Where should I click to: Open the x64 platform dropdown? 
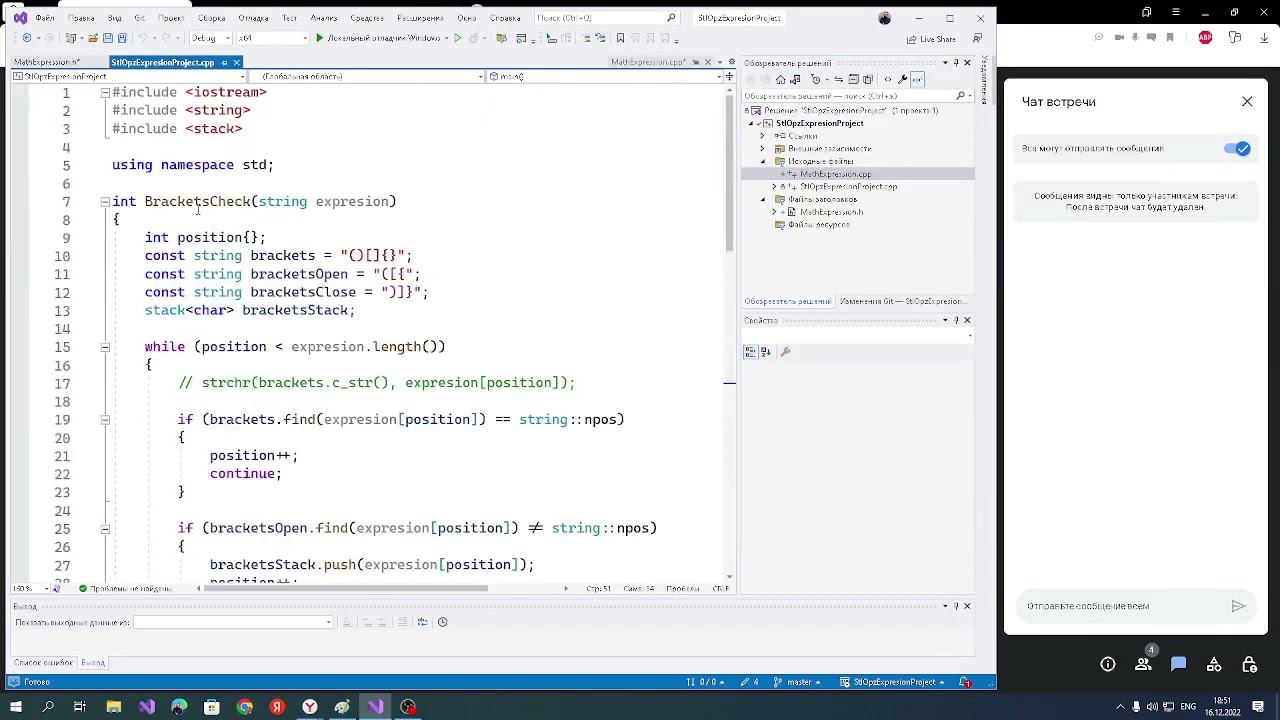pyautogui.click(x=272, y=38)
